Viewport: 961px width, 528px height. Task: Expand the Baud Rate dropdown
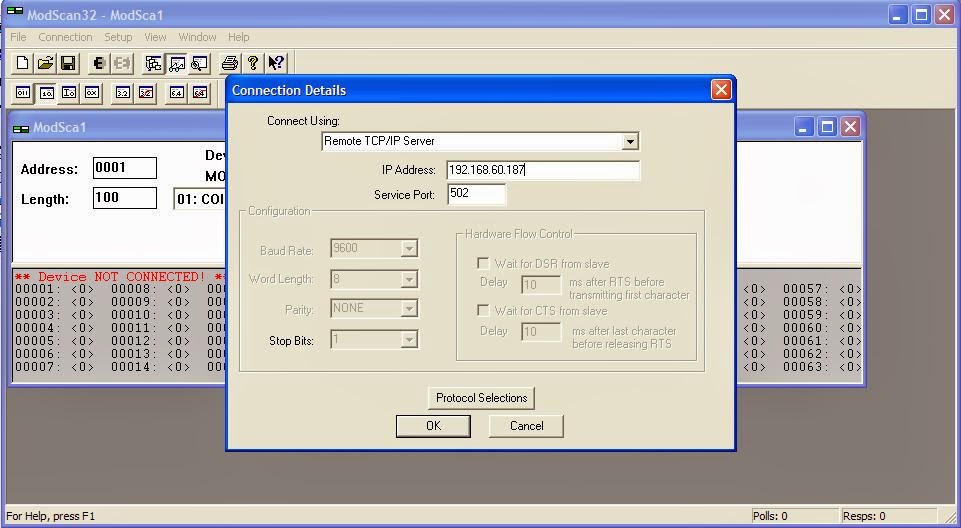click(409, 249)
